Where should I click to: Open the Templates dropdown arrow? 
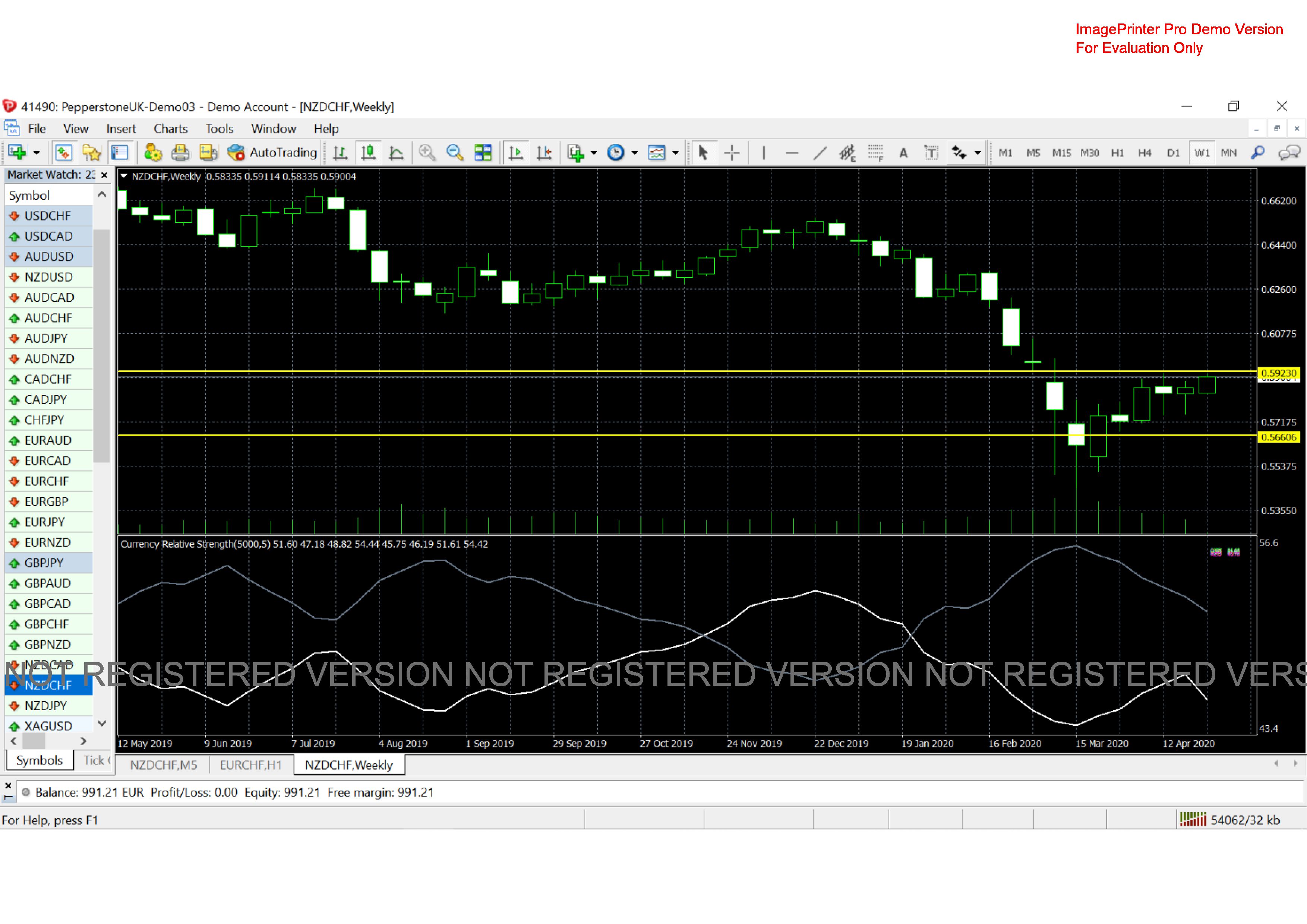[676, 153]
